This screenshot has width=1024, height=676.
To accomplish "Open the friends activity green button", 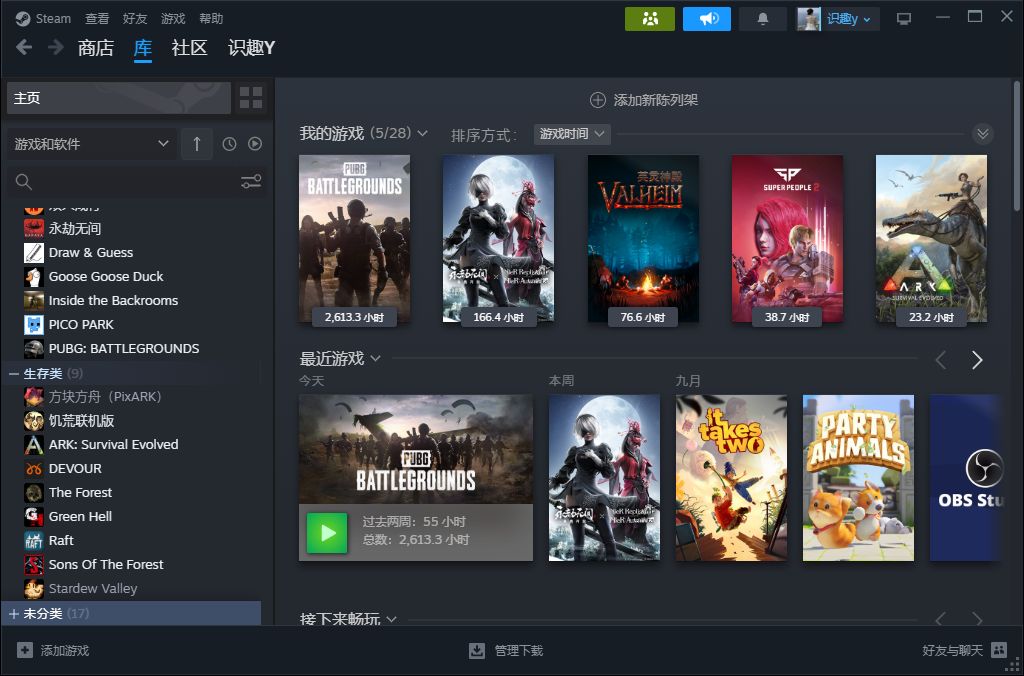I will pyautogui.click(x=649, y=19).
